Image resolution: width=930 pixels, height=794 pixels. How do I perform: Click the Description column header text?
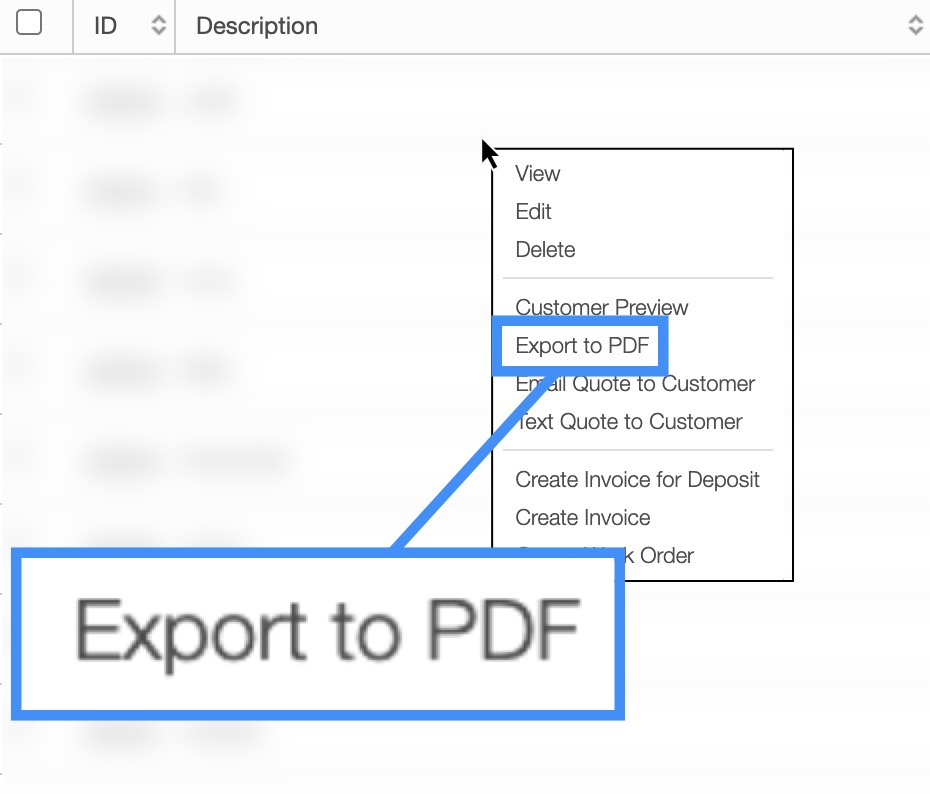click(257, 26)
